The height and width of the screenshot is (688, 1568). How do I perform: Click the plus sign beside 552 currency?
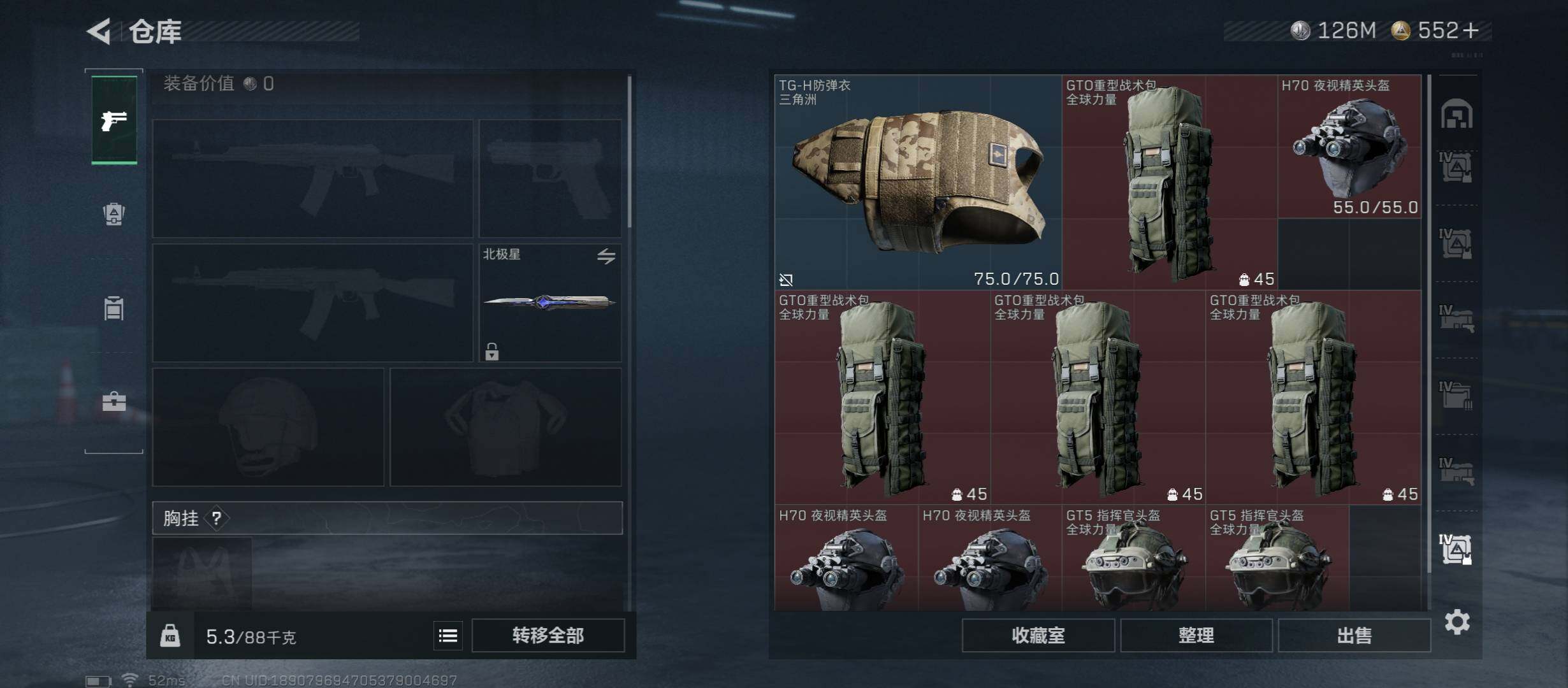(1471, 31)
